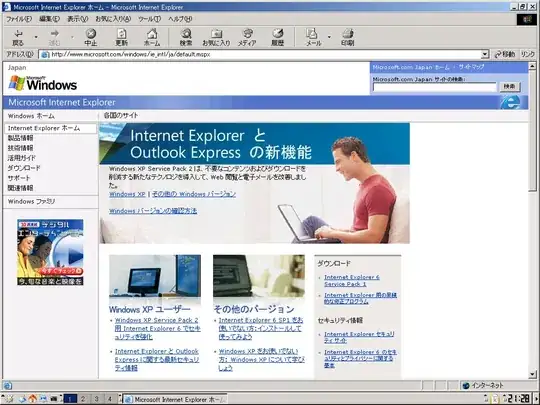Image resolution: width=540 pixels, height=405 pixels.
Task: Open the Back button history dropdown arrow
Action: click(36, 37)
